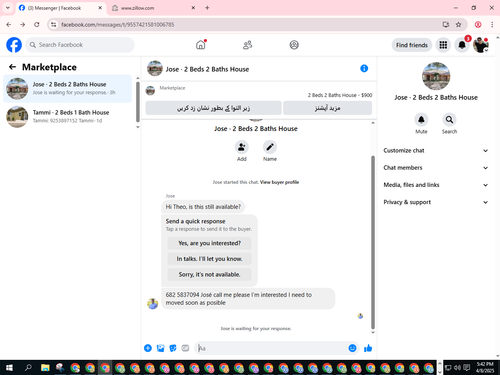The image size is (500, 375).
Task: Go to the Home feed icon
Action: coord(201,45)
